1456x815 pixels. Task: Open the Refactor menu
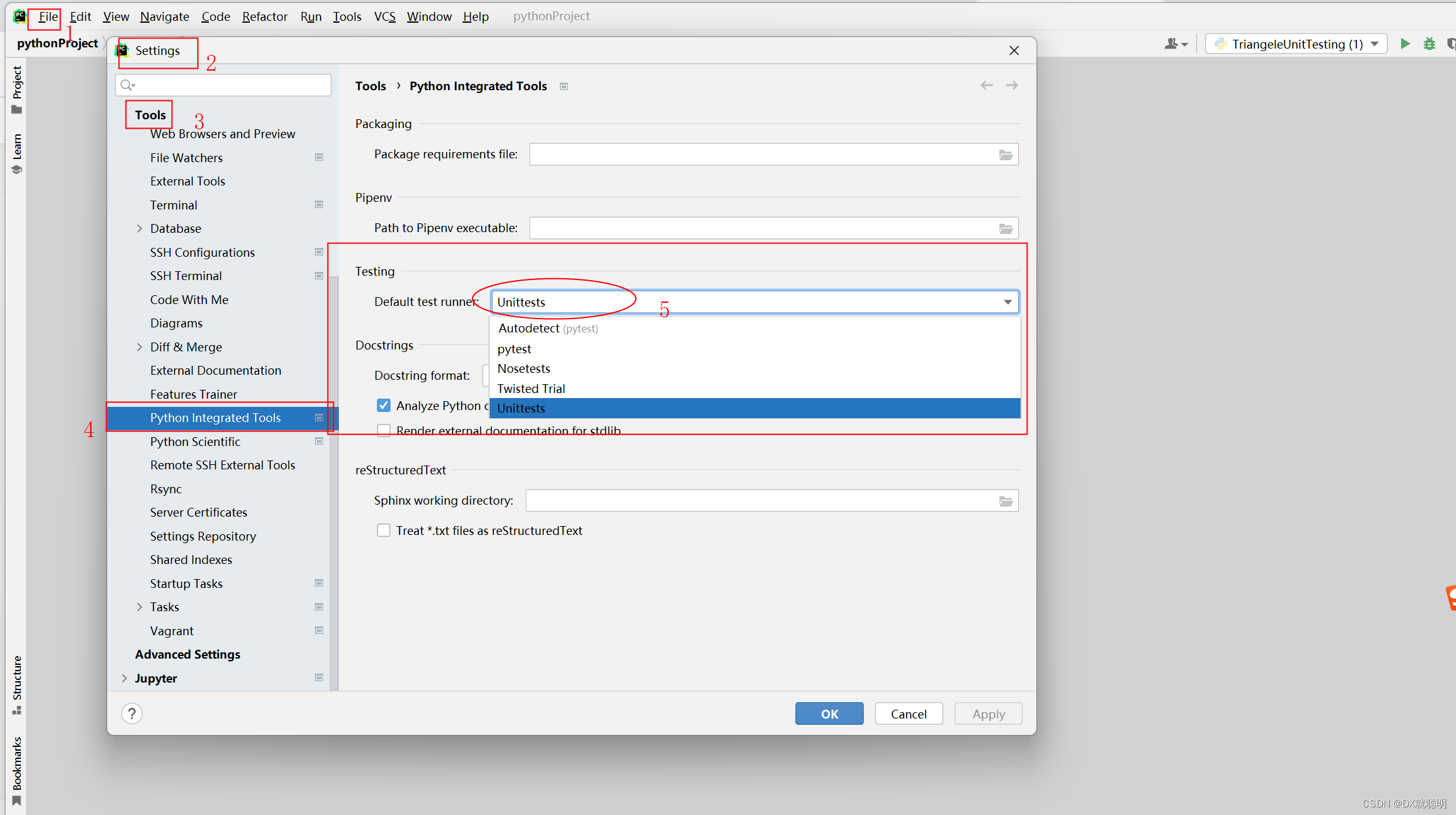(264, 16)
